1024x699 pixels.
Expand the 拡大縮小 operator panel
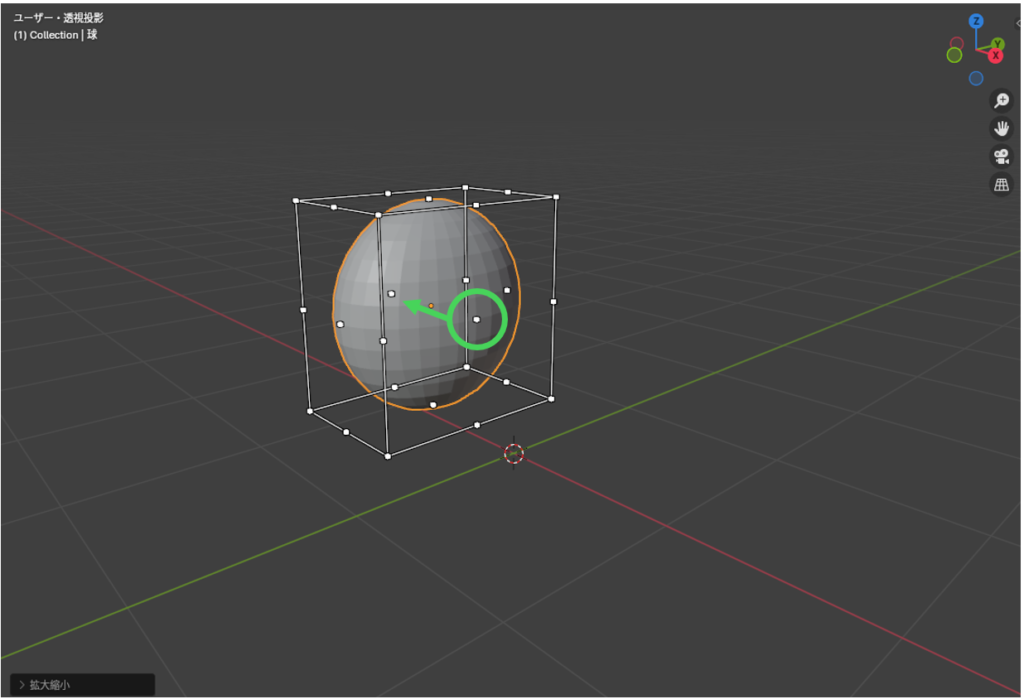(82, 685)
